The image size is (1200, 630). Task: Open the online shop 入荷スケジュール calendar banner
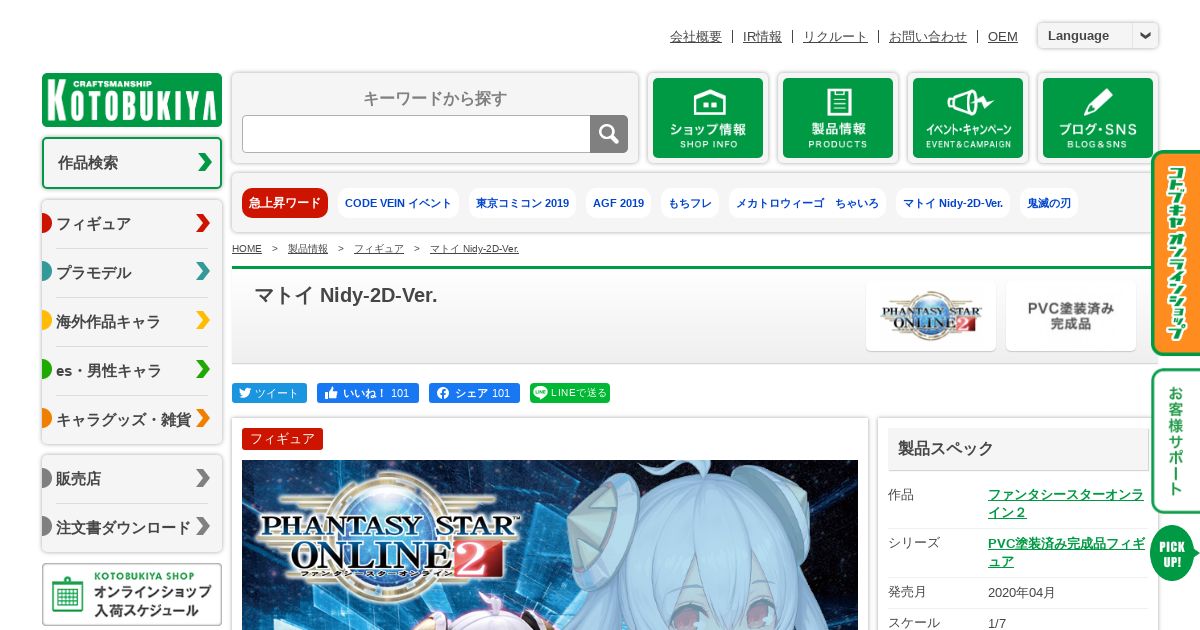[x=132, y=594]
